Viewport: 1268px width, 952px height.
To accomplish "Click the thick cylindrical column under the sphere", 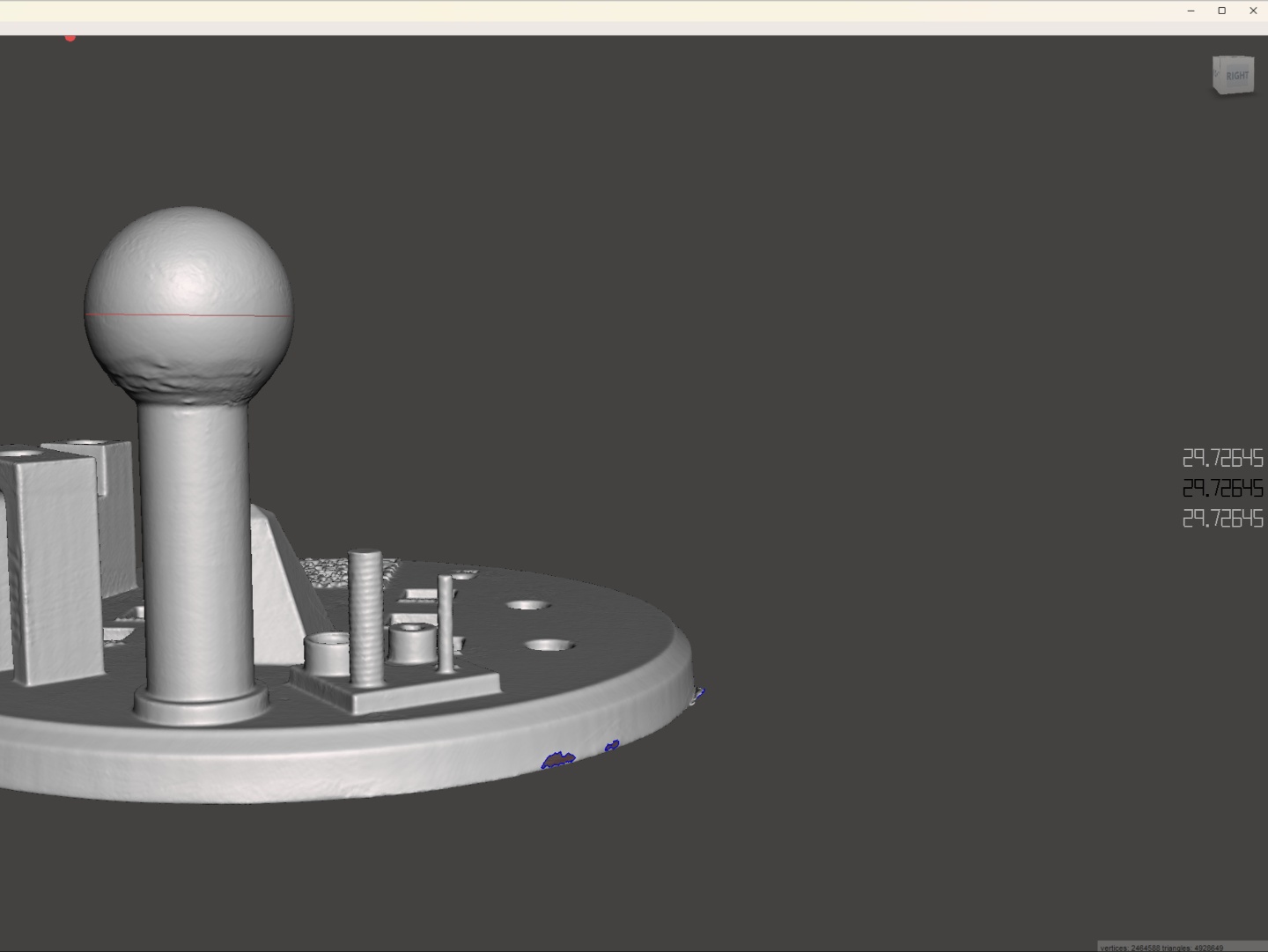I will click(194, 546).
